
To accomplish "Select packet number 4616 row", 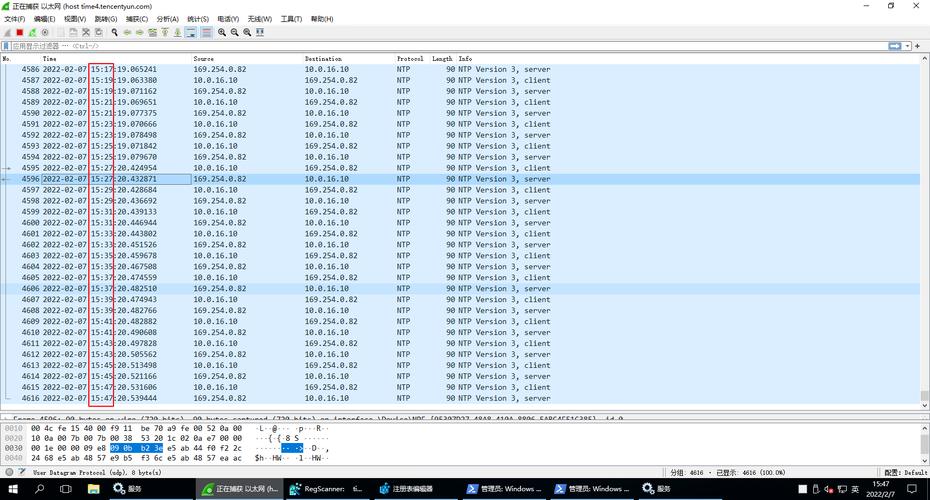I will 460,399.
